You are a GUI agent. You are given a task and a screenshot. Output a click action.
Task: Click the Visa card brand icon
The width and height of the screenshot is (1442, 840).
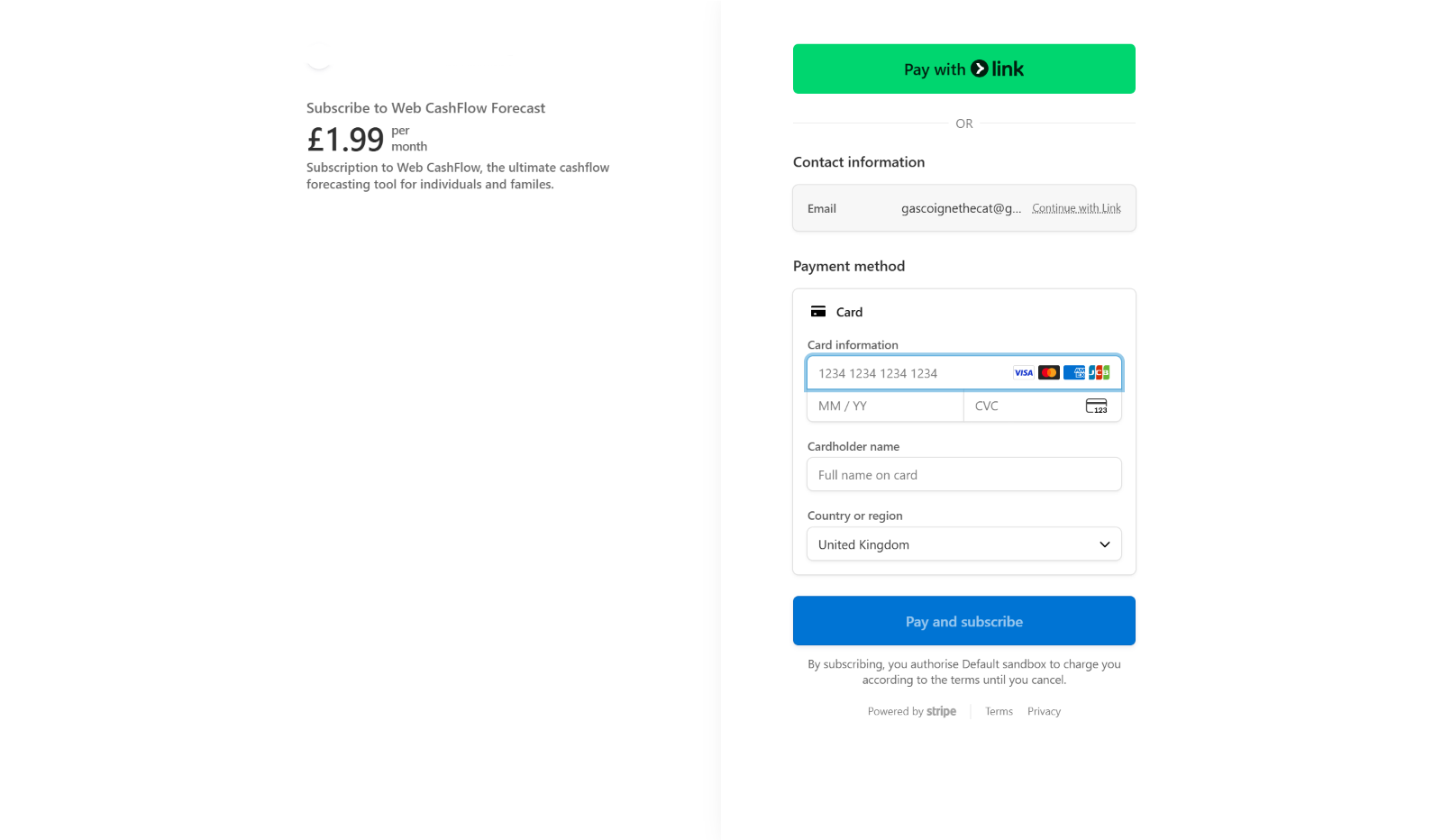(1024, 373)
